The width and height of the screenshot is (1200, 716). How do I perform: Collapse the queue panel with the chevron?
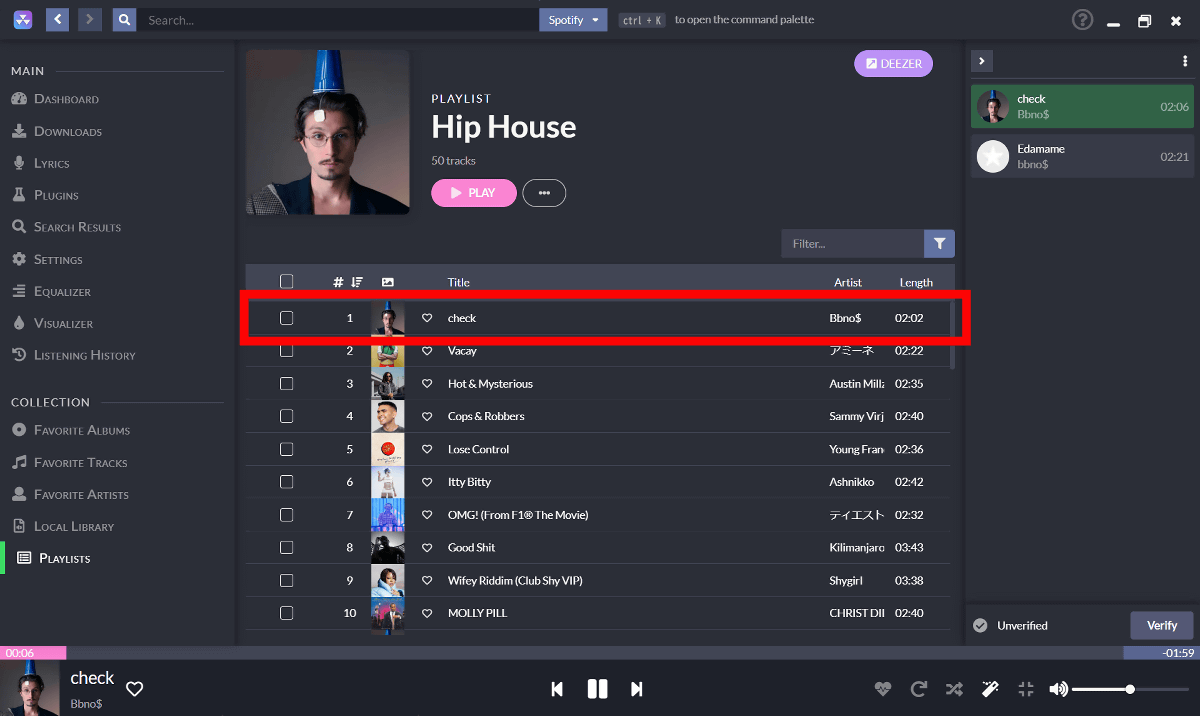tap(982, 61)
